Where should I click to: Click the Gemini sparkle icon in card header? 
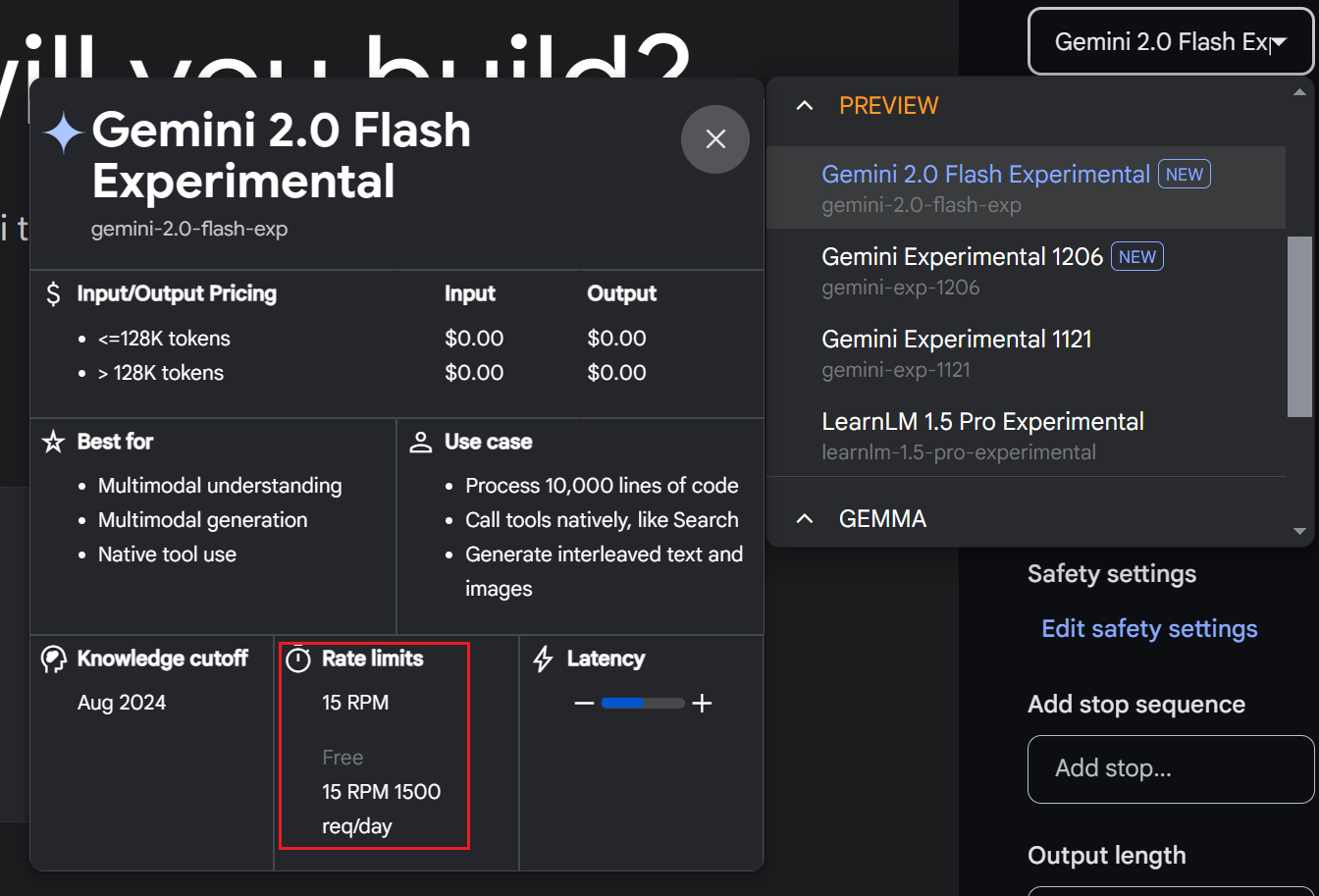(63, 132)
